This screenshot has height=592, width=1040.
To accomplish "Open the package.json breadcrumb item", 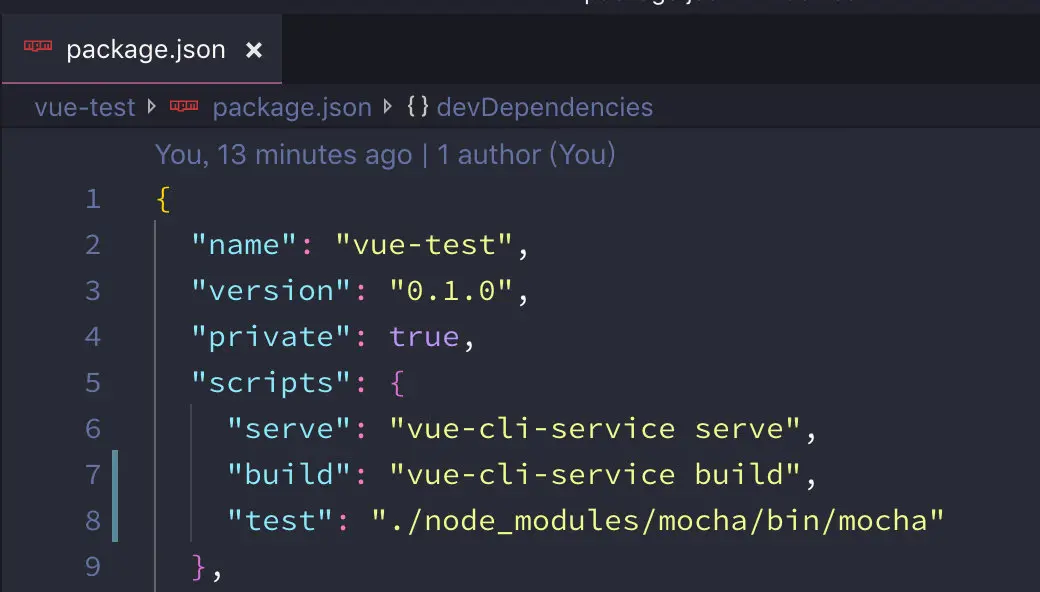I will click(x=291, y=107).
